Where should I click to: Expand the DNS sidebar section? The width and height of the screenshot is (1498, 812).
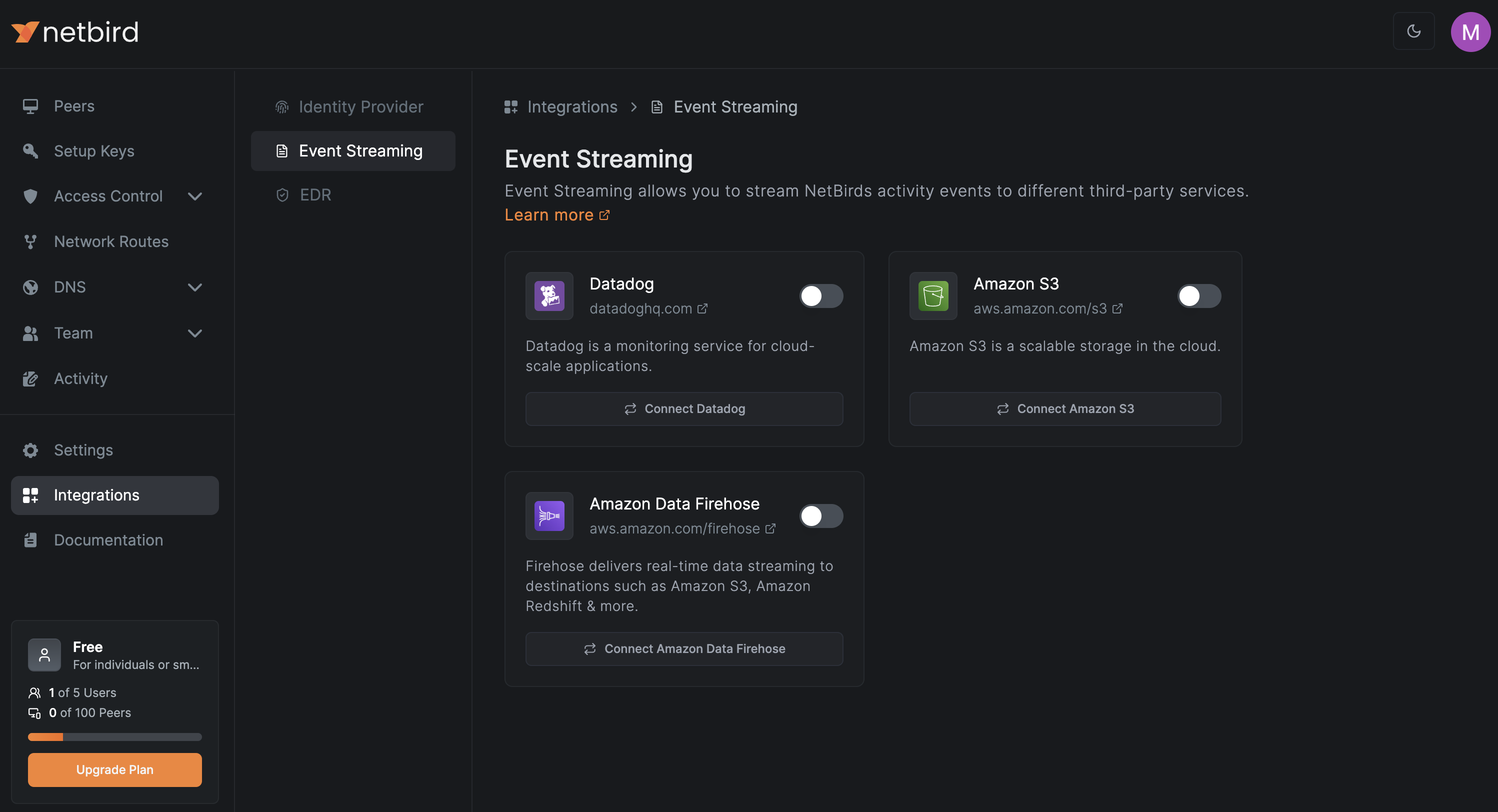[195, 287]
